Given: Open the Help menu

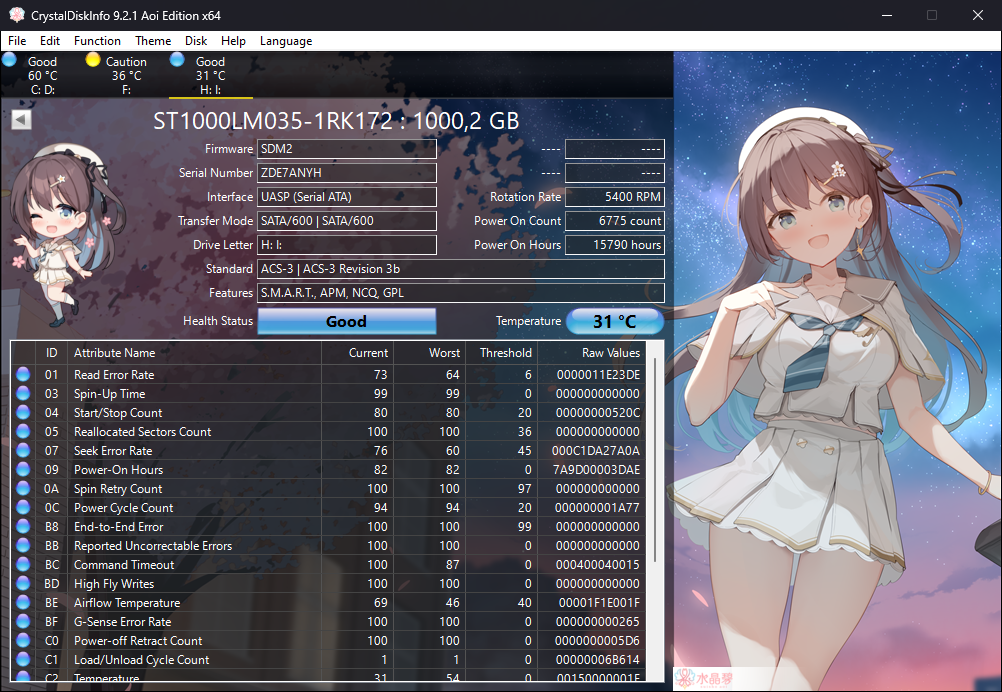Looking at the screenshot, I should (233, 41).
